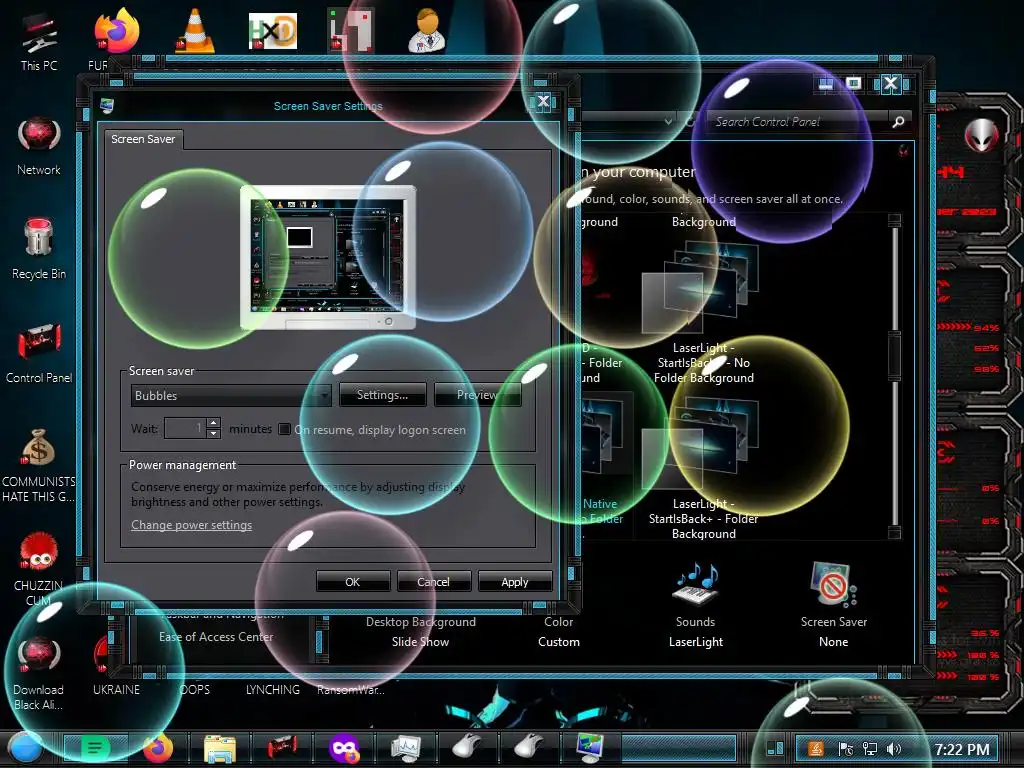Click the network tray icon
Image resolution: width=1024 pixels, height=768 pixels.
(869, 749)
